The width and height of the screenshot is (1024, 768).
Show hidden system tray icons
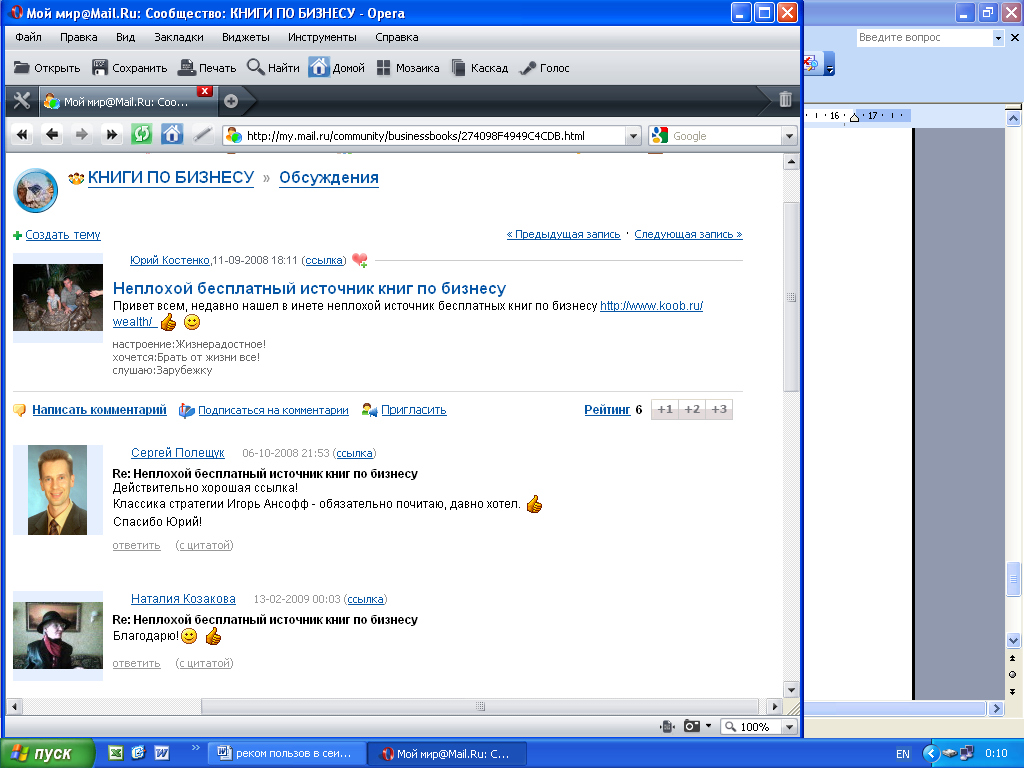pyautogui.click(x=931, y=754)
